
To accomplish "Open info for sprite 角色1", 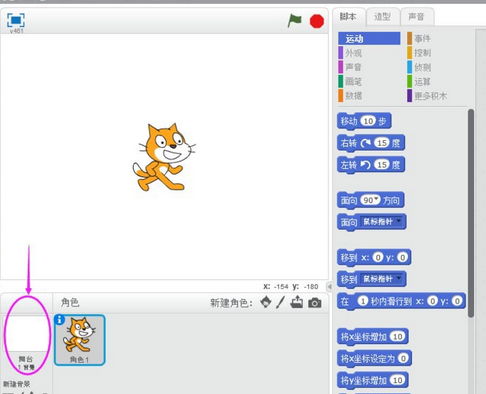I will (59, 320).
